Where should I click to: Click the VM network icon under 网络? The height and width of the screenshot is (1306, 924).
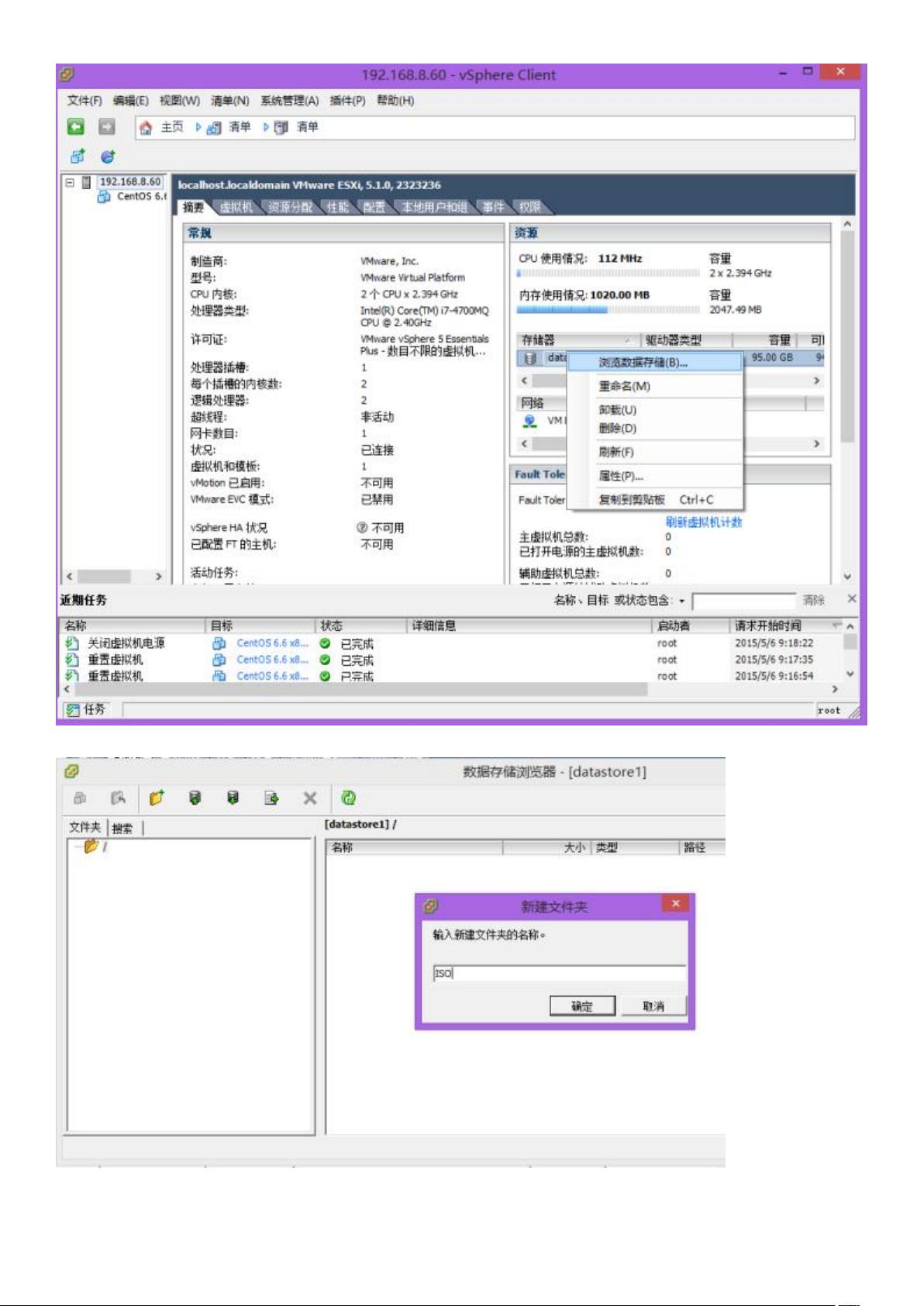530,421
